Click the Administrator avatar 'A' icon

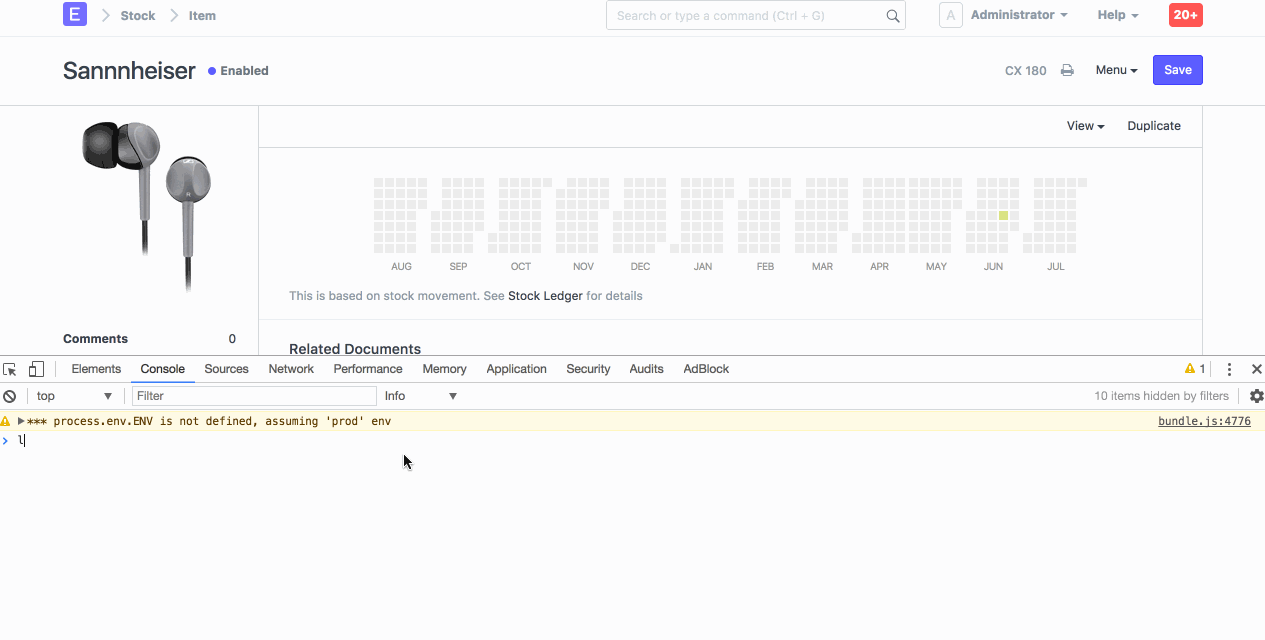click(950, 15)
